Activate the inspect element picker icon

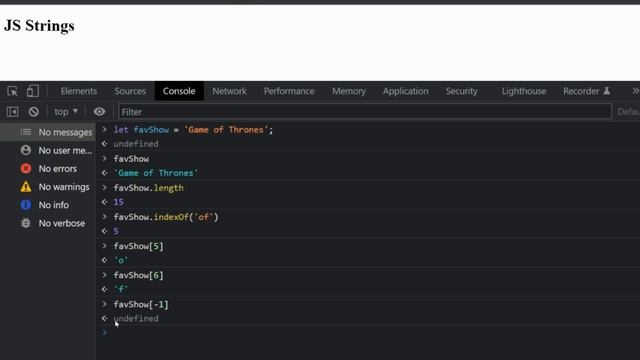pos(12,91)
